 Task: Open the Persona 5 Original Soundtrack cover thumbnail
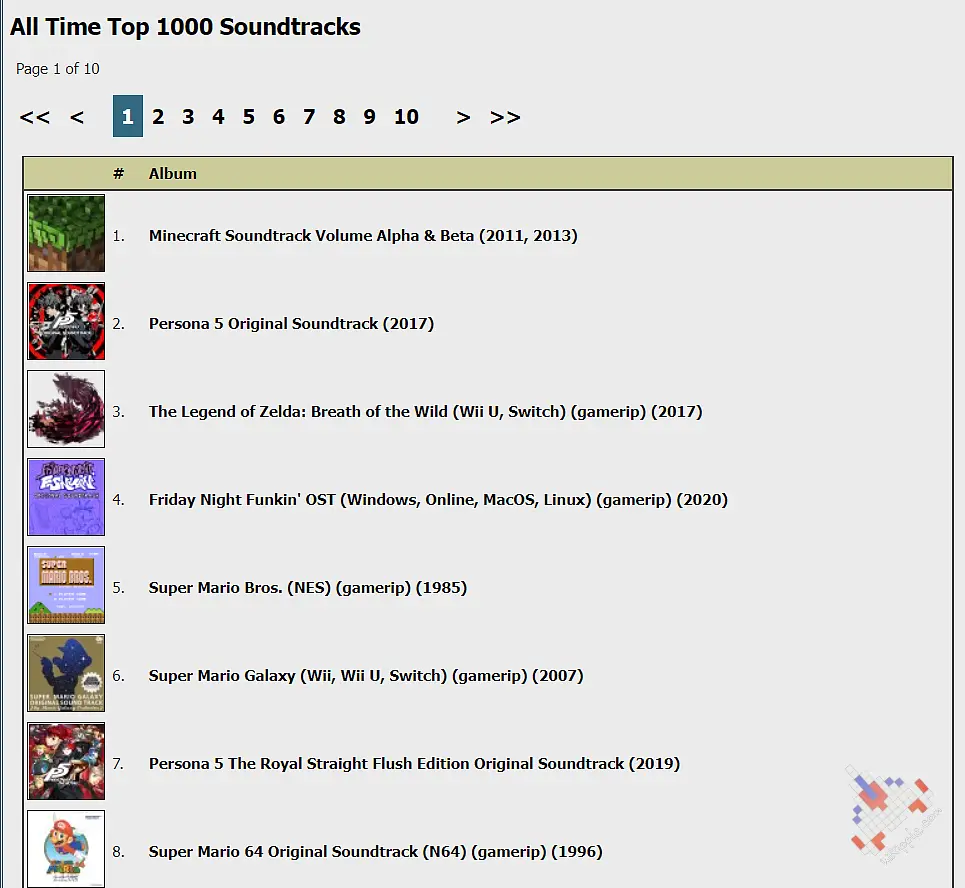66,321
